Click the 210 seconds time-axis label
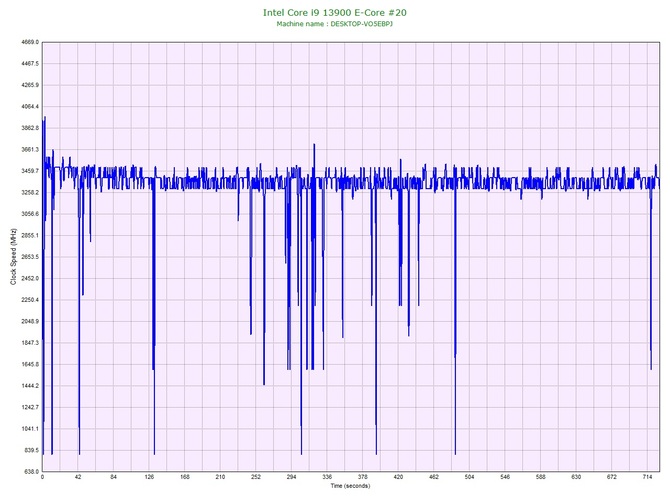The width and height of the screenshot is (670, 503). pyautogui.click(x=220, y=477)
